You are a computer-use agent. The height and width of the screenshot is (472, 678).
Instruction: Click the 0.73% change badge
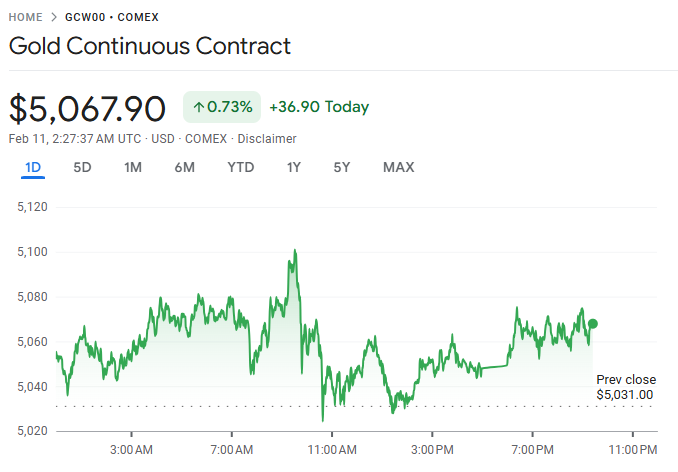(x=222, y=107)
